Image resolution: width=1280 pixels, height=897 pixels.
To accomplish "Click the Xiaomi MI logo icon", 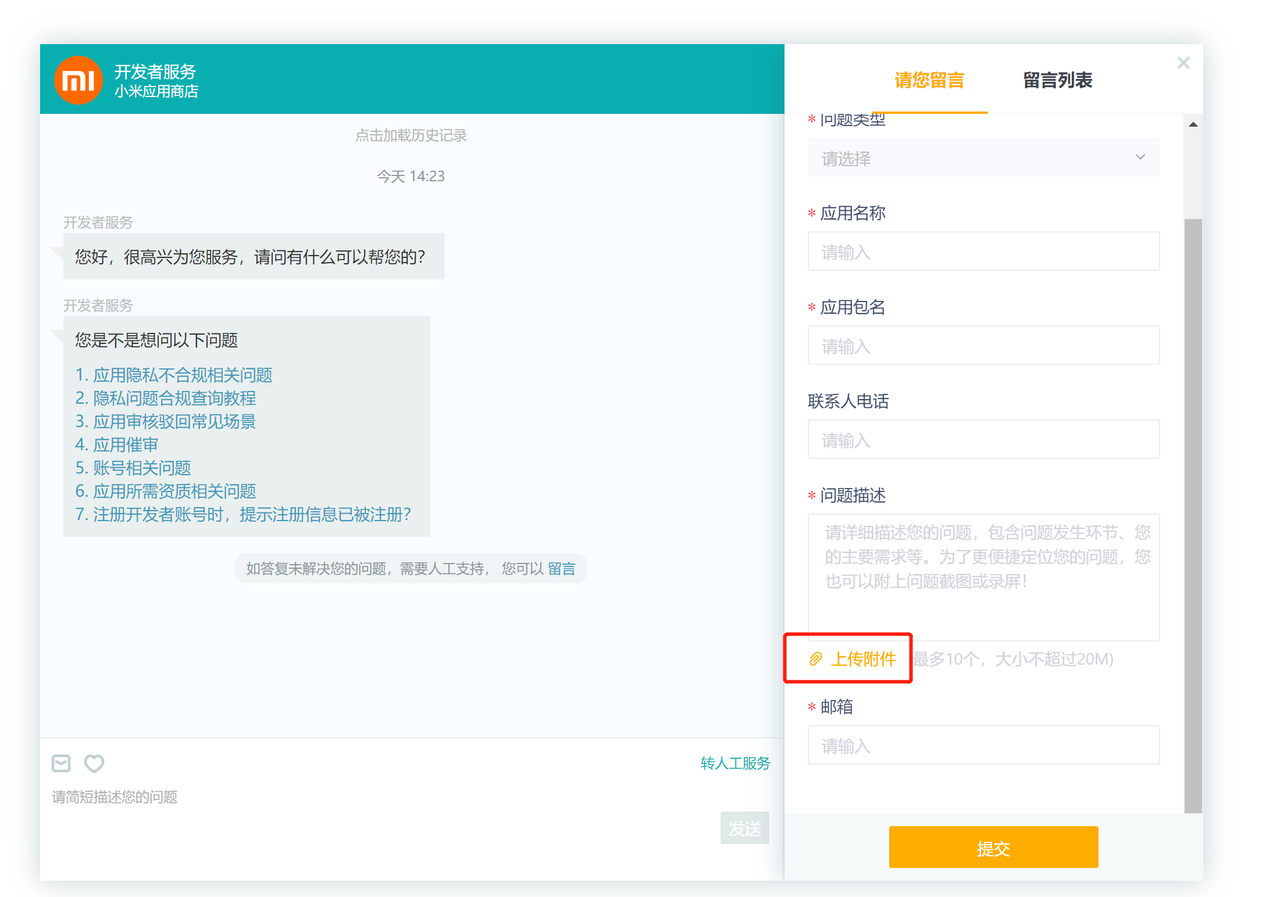I will point(78,80).
